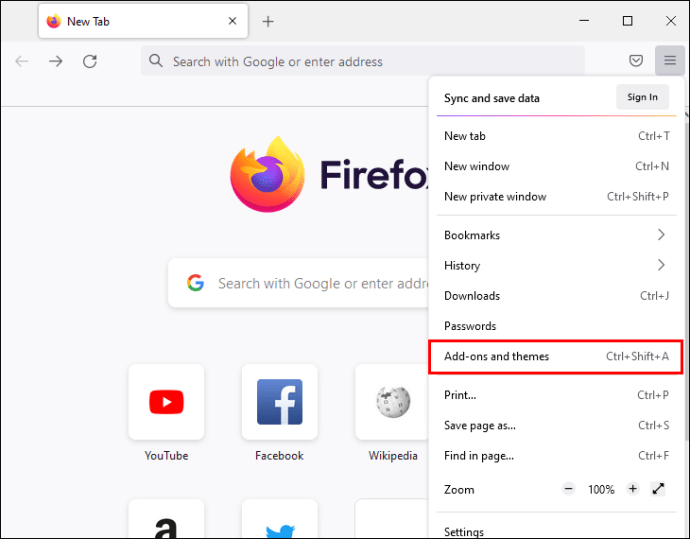
Task: Open Downloads from the menu
Action: [x=556, y=296]
